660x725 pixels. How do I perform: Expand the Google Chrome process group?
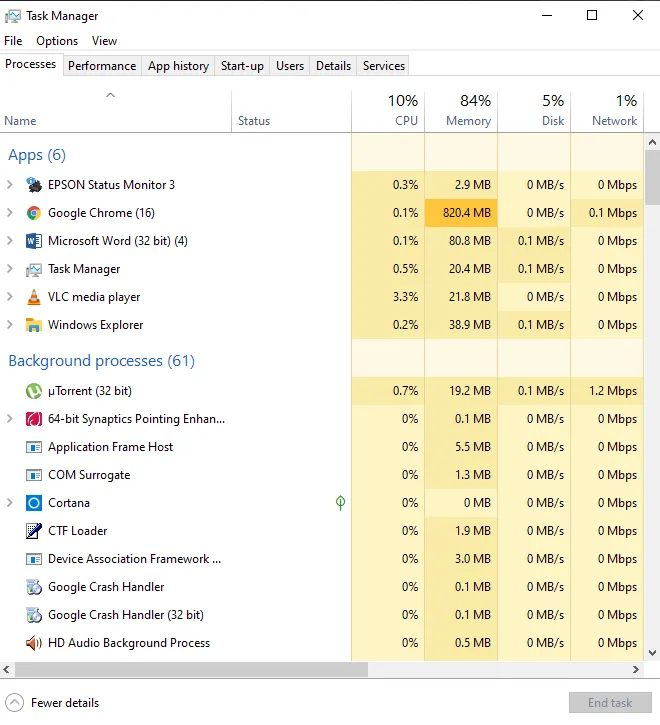[10, 213]
